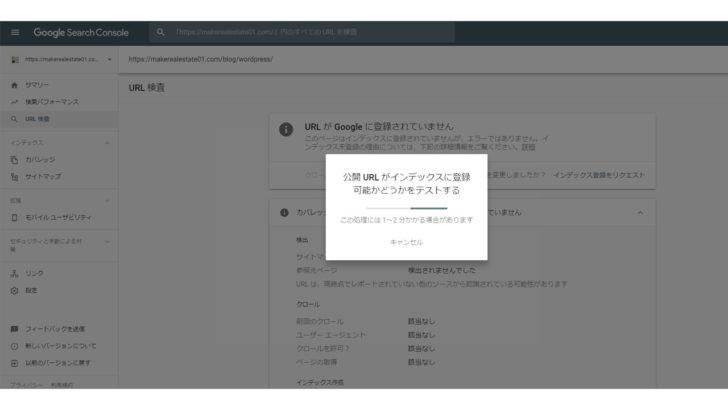Click フィードバックを送信 in sidebar
This screenshot has width=728, height=410.
point(55,329)
